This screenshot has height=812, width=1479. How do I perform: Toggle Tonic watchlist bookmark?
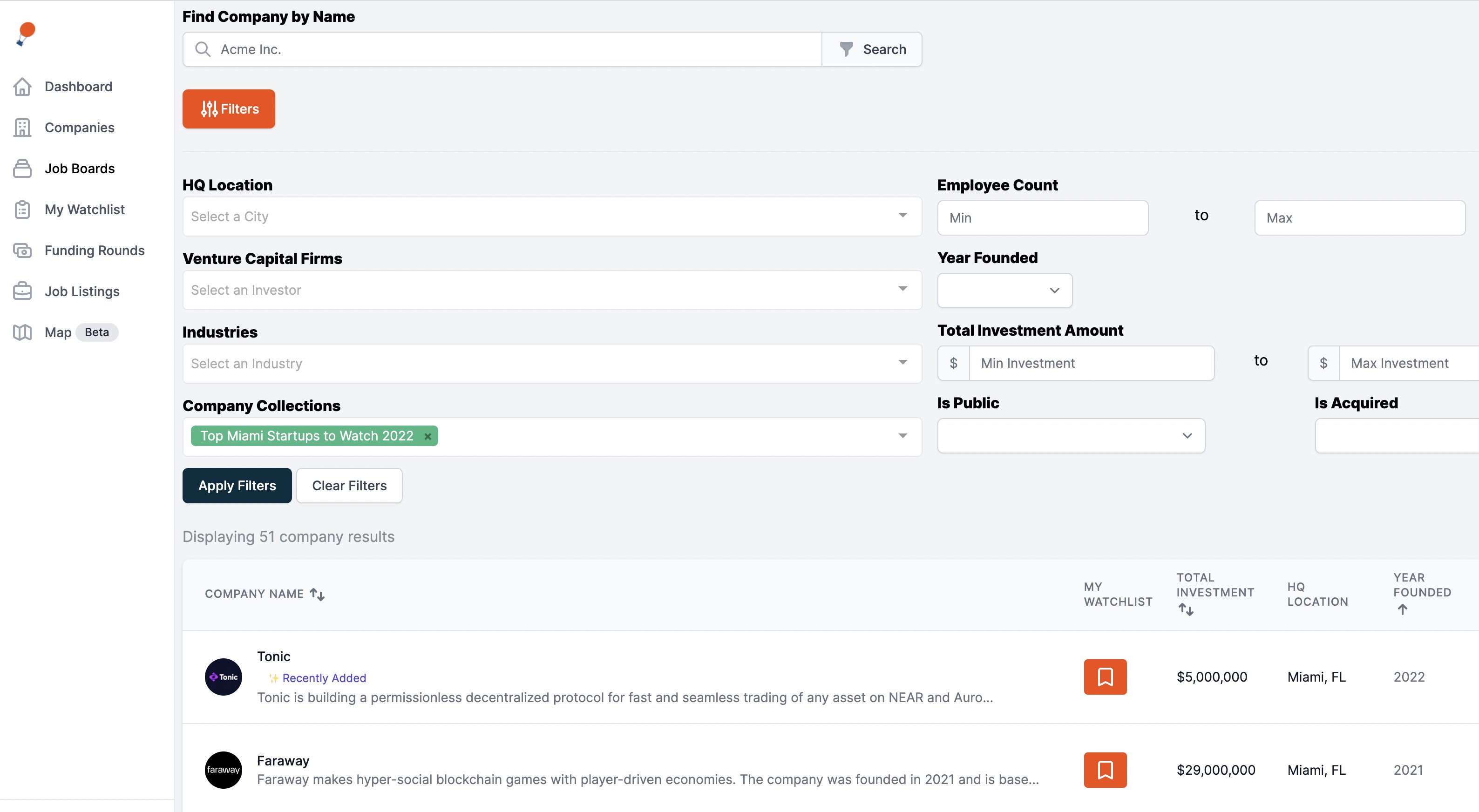pyautogui.click(x=1105, y=677)
